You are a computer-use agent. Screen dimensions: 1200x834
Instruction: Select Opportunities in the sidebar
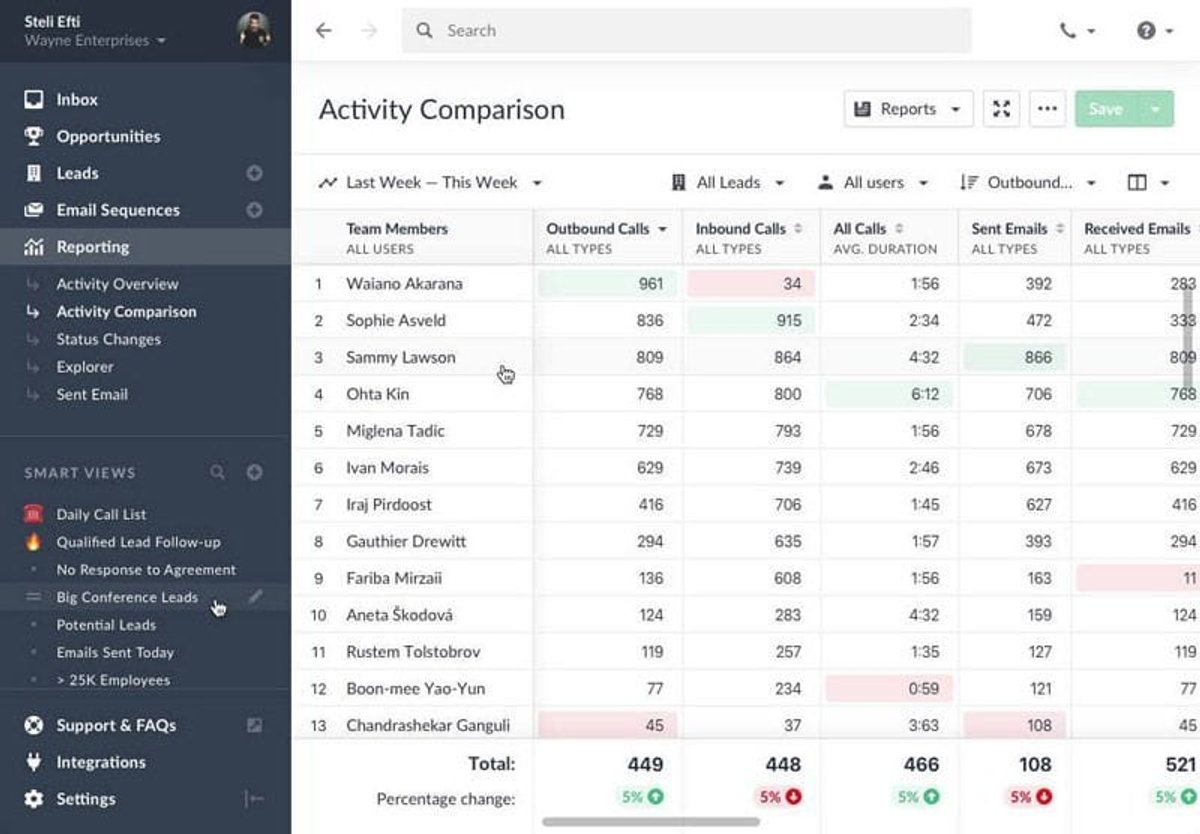pyautogui.click(x=108, y=136)
